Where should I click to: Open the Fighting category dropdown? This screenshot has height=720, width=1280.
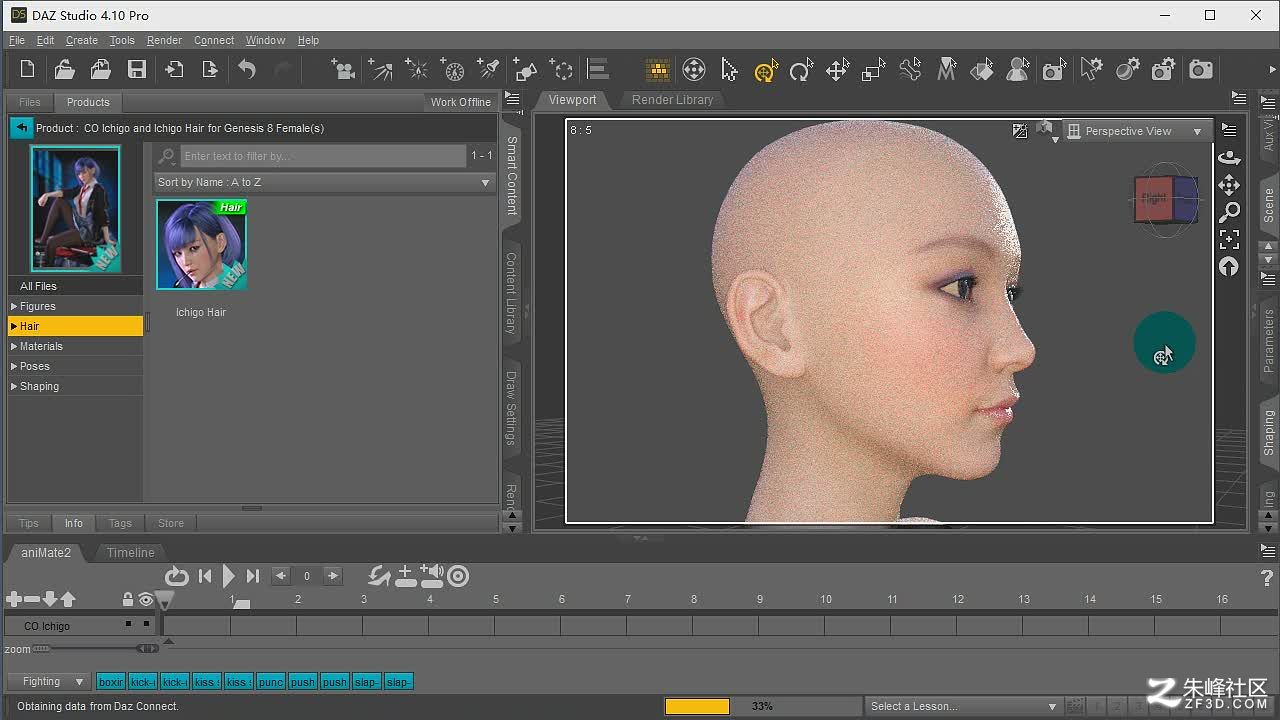coord(48,681)
